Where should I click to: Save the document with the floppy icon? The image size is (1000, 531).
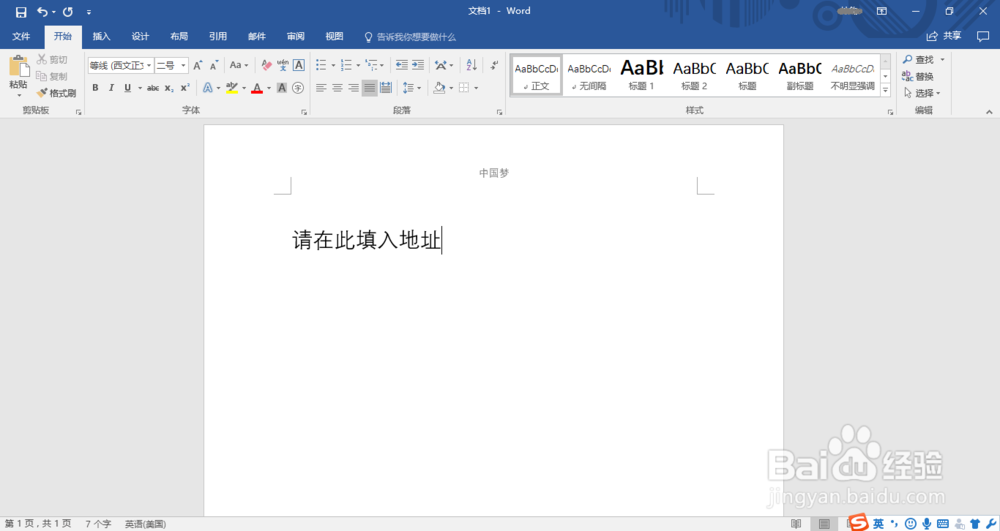click(21, 11)
